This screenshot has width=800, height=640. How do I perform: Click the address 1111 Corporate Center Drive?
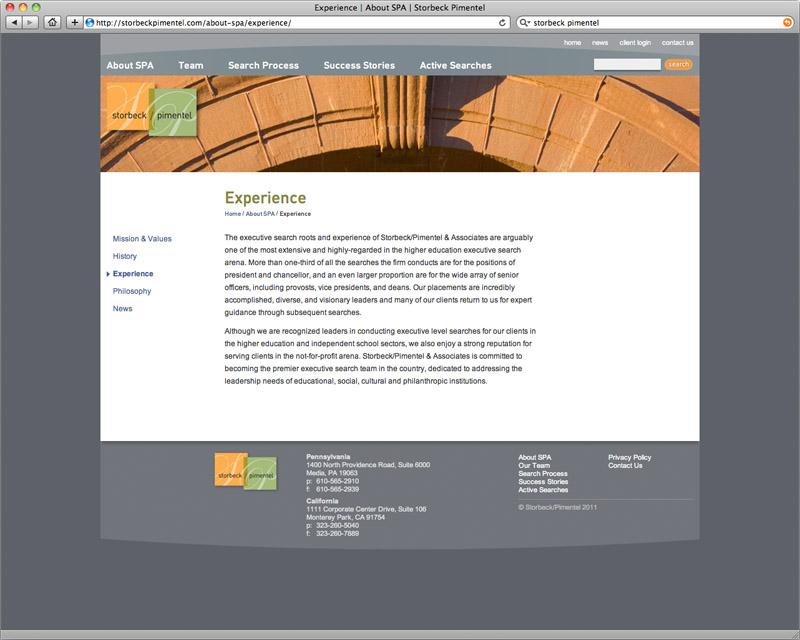(366, 509)
